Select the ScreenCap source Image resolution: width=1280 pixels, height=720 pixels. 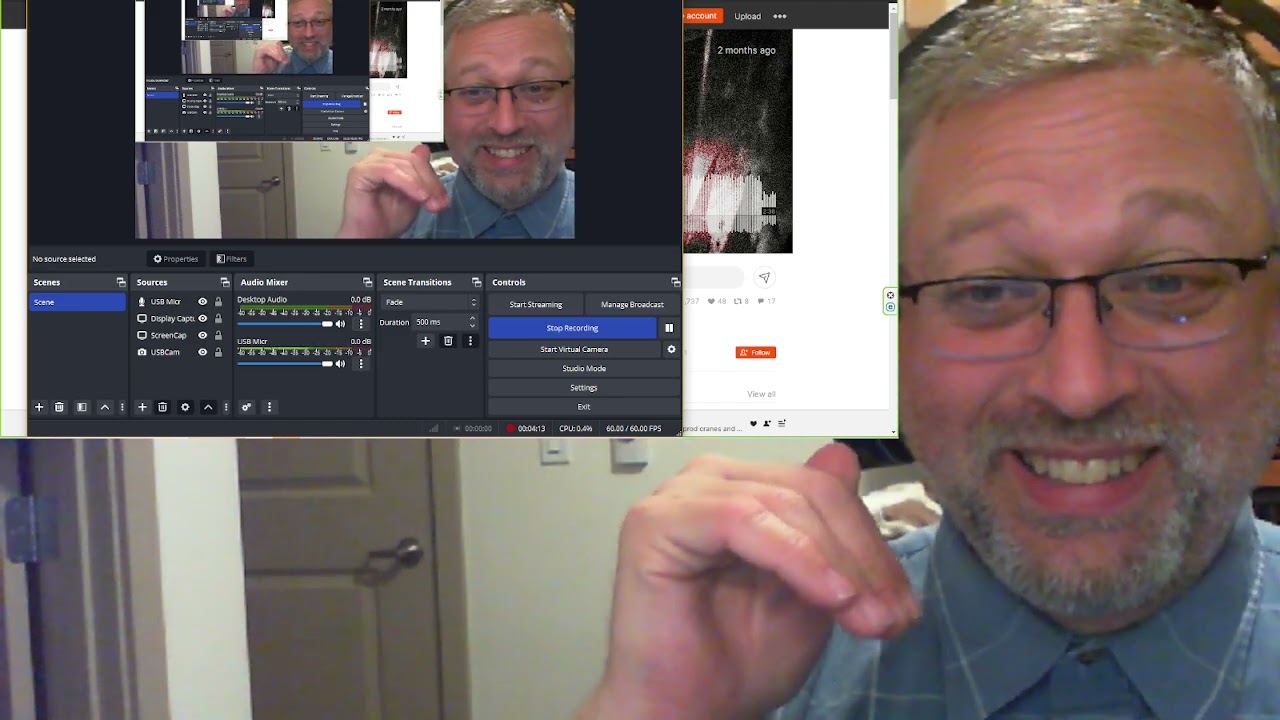click(168, 336)
